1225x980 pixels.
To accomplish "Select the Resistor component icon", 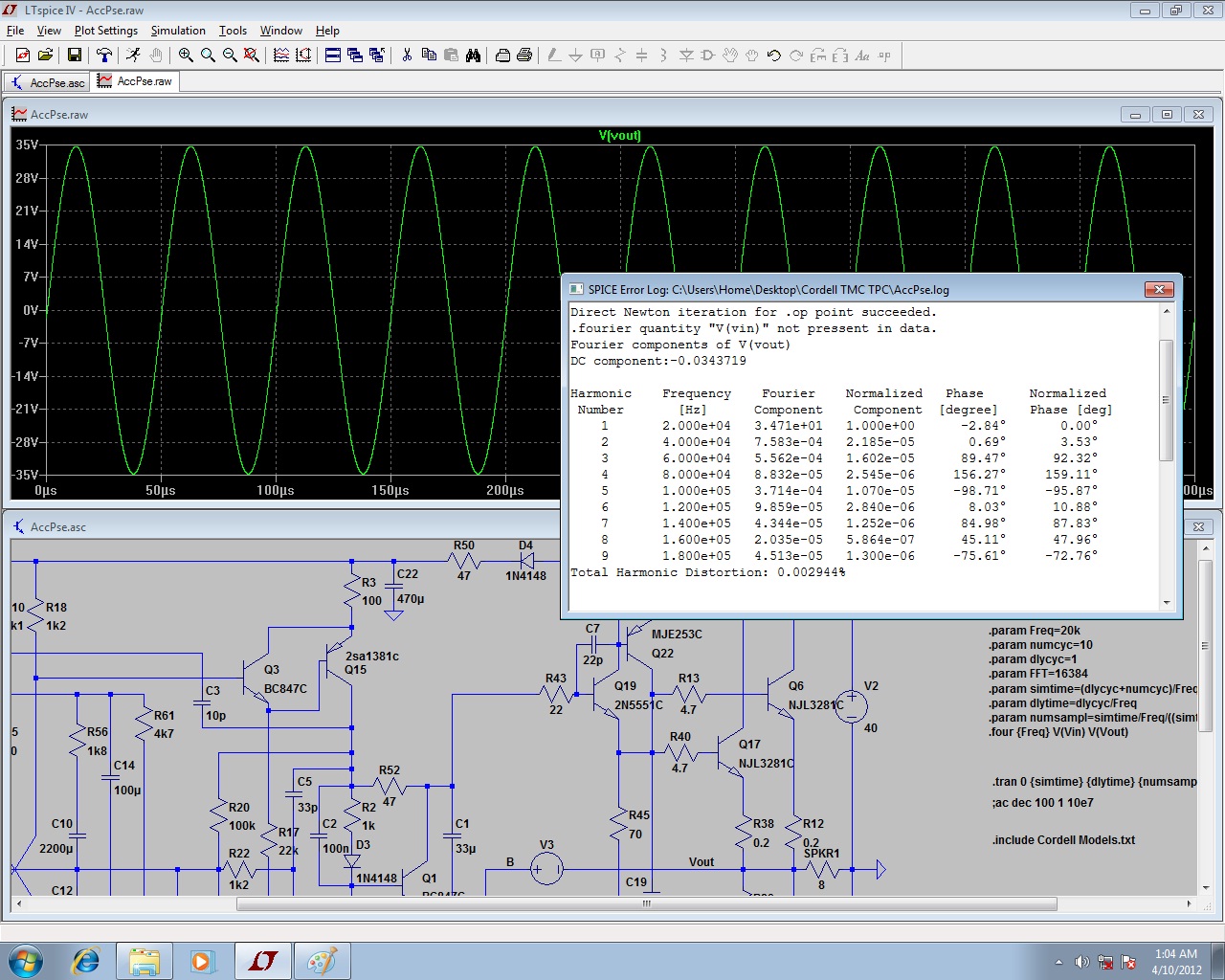I will coord(620,56).
